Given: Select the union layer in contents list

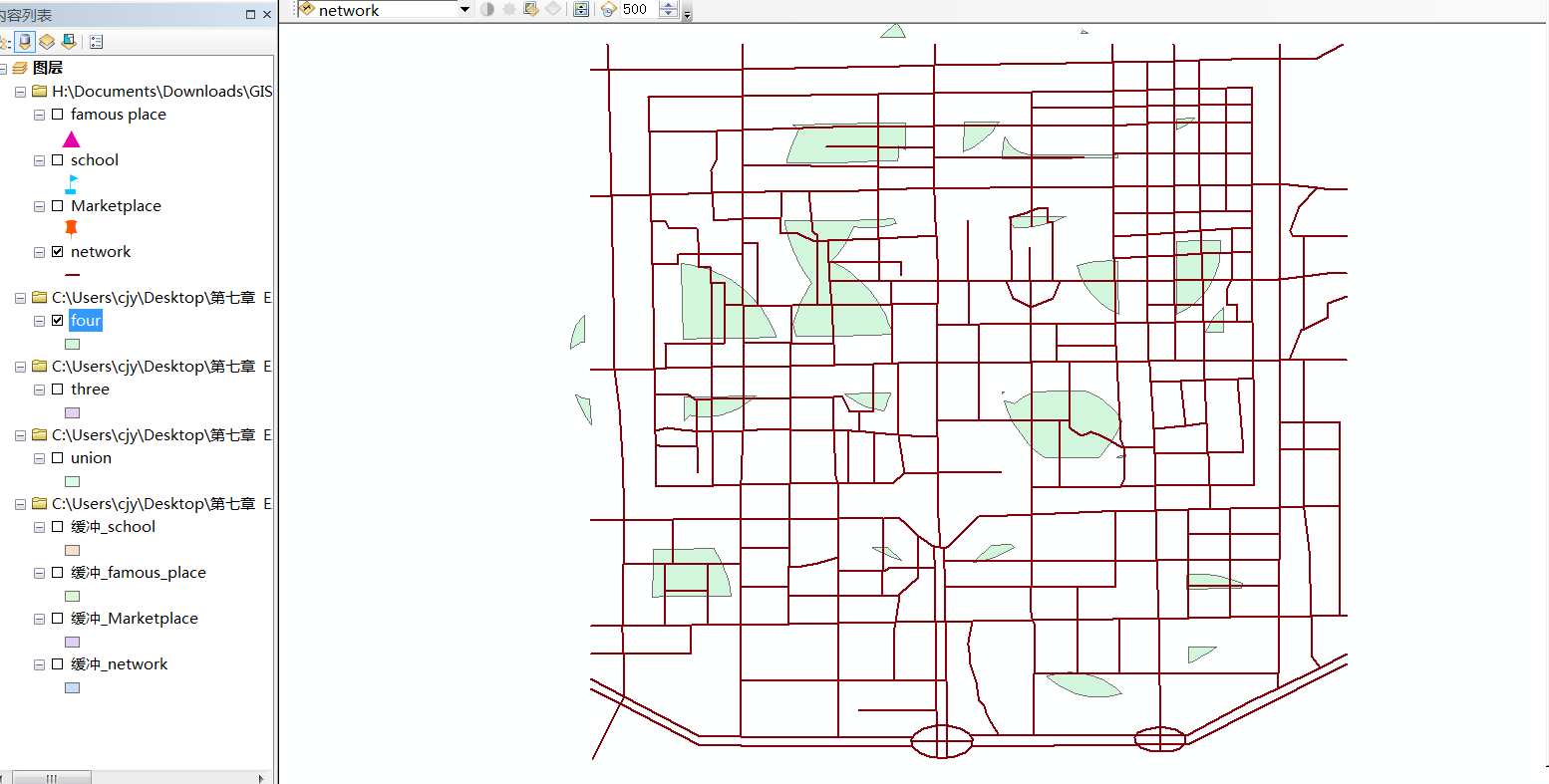Looking at the screenshot, I should pos(91,458).
